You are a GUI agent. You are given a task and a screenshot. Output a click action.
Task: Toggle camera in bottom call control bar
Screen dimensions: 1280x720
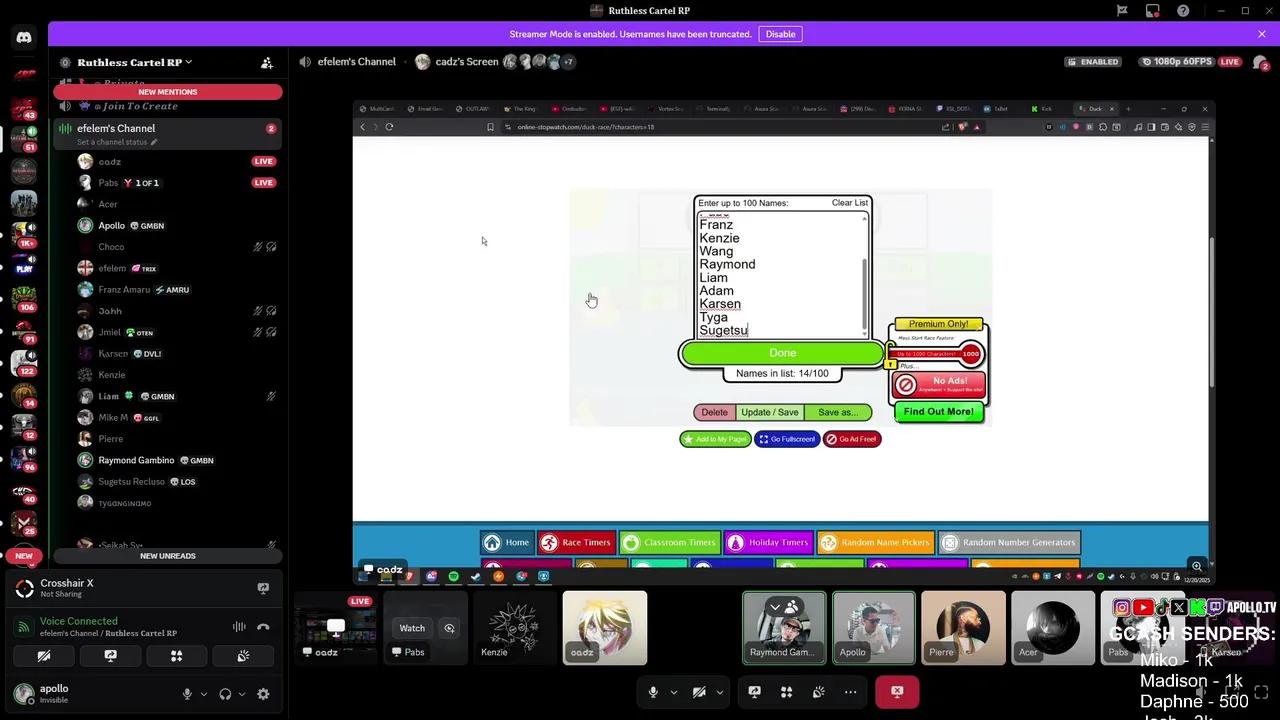[x=699, y=692]
